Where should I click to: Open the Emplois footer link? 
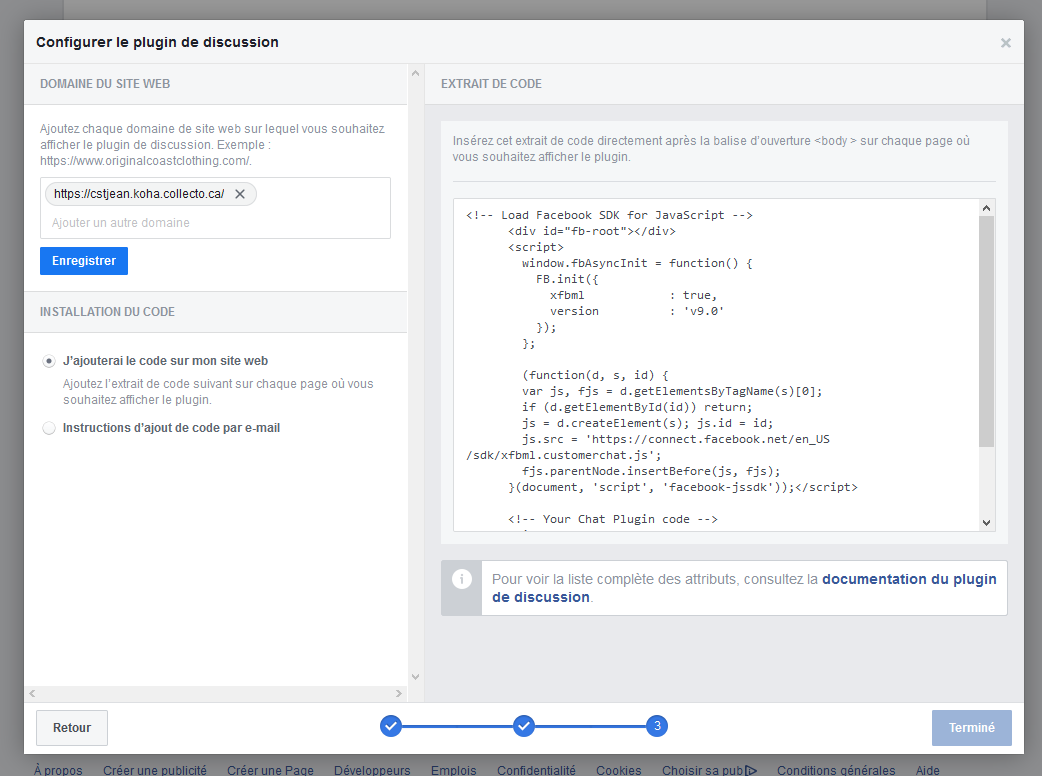point(454,770)
